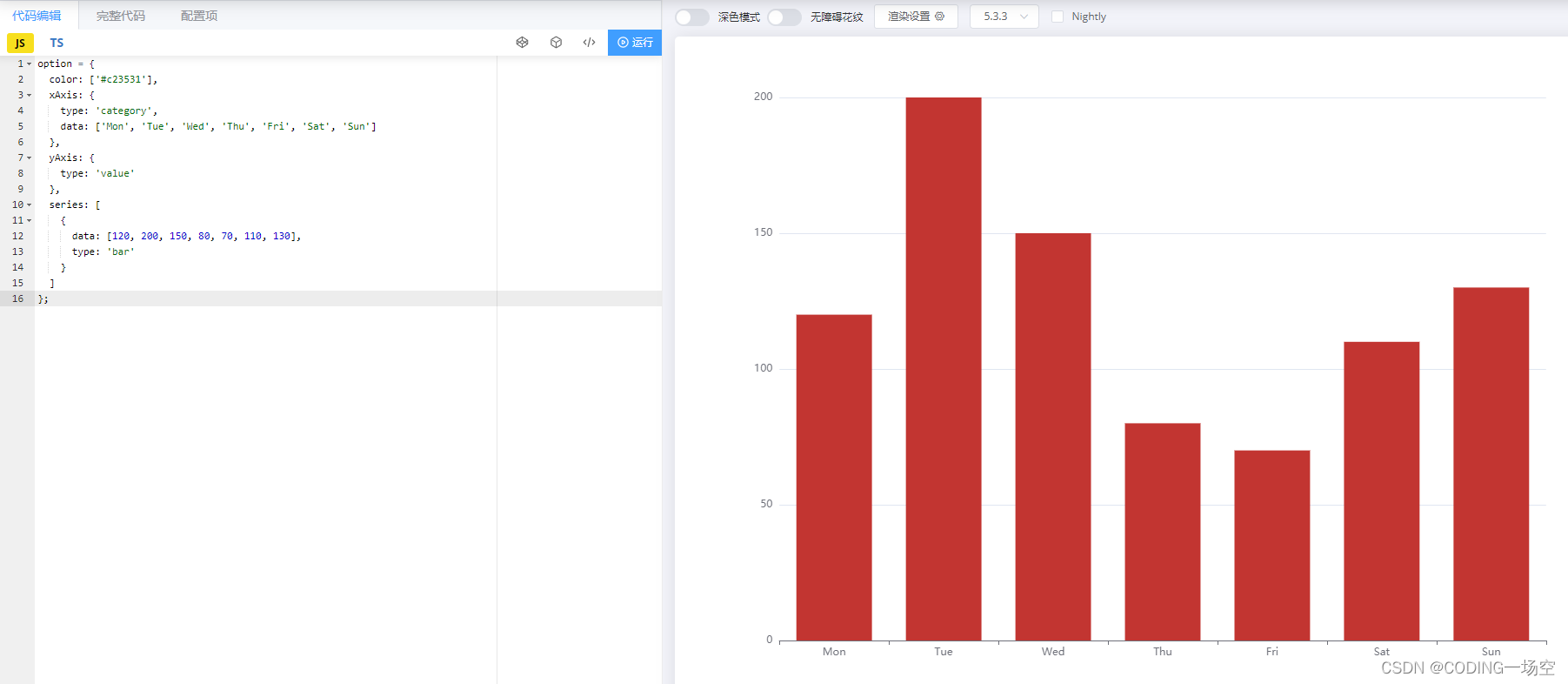
Task: Click the Sat bar in the chart
Action: point(1382,491)
